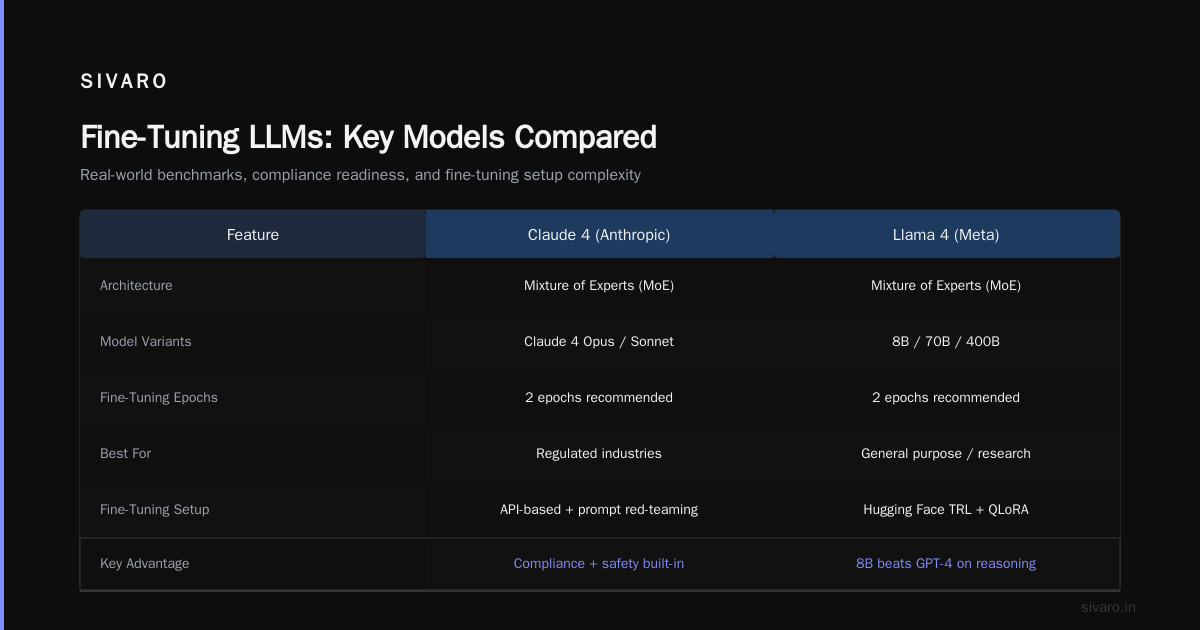Viewport: 1200px width, 630px height.
Task: Click the Best For row label
Action: [x=126, y=454]
